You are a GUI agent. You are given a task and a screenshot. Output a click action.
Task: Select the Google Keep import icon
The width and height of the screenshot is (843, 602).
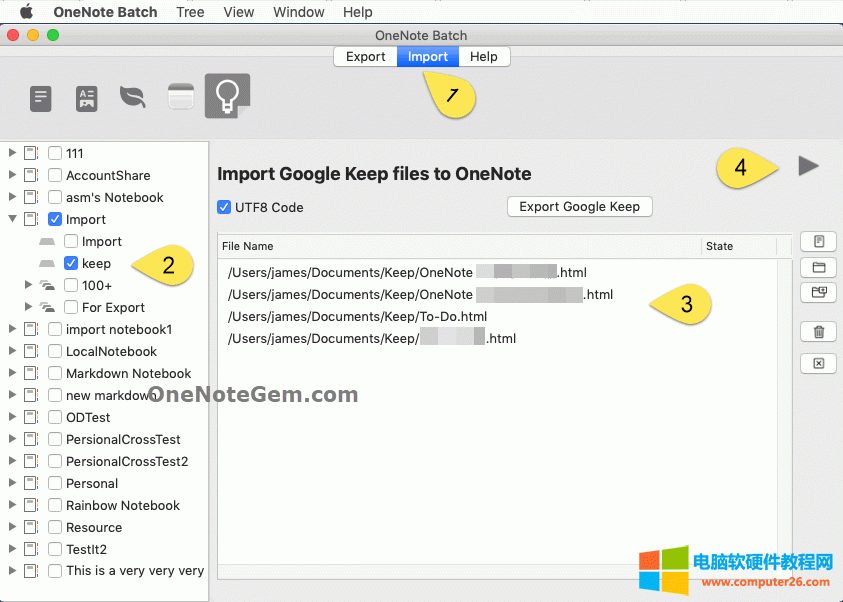pyautogui.click(x=227, y=97)
